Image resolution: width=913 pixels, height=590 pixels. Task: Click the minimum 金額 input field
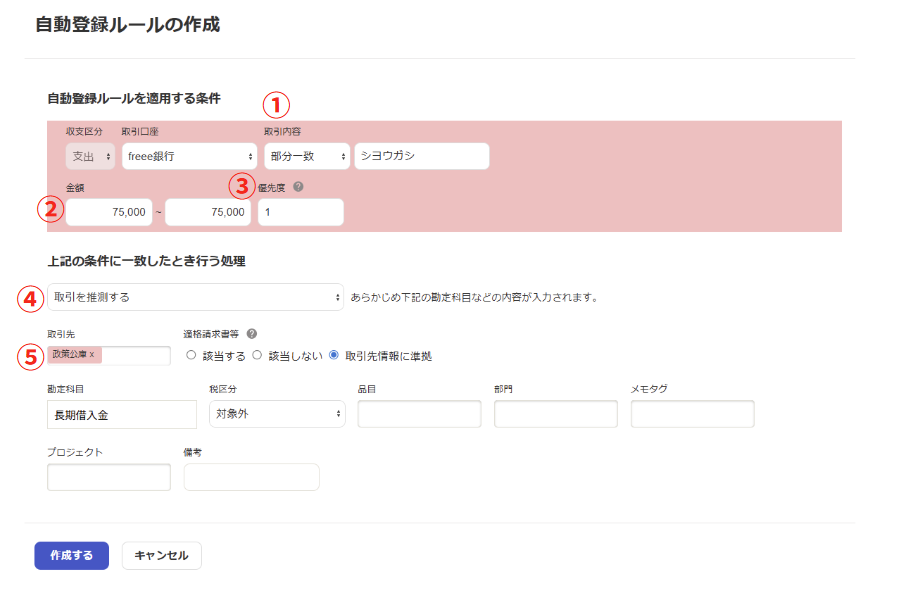(109, 212)
